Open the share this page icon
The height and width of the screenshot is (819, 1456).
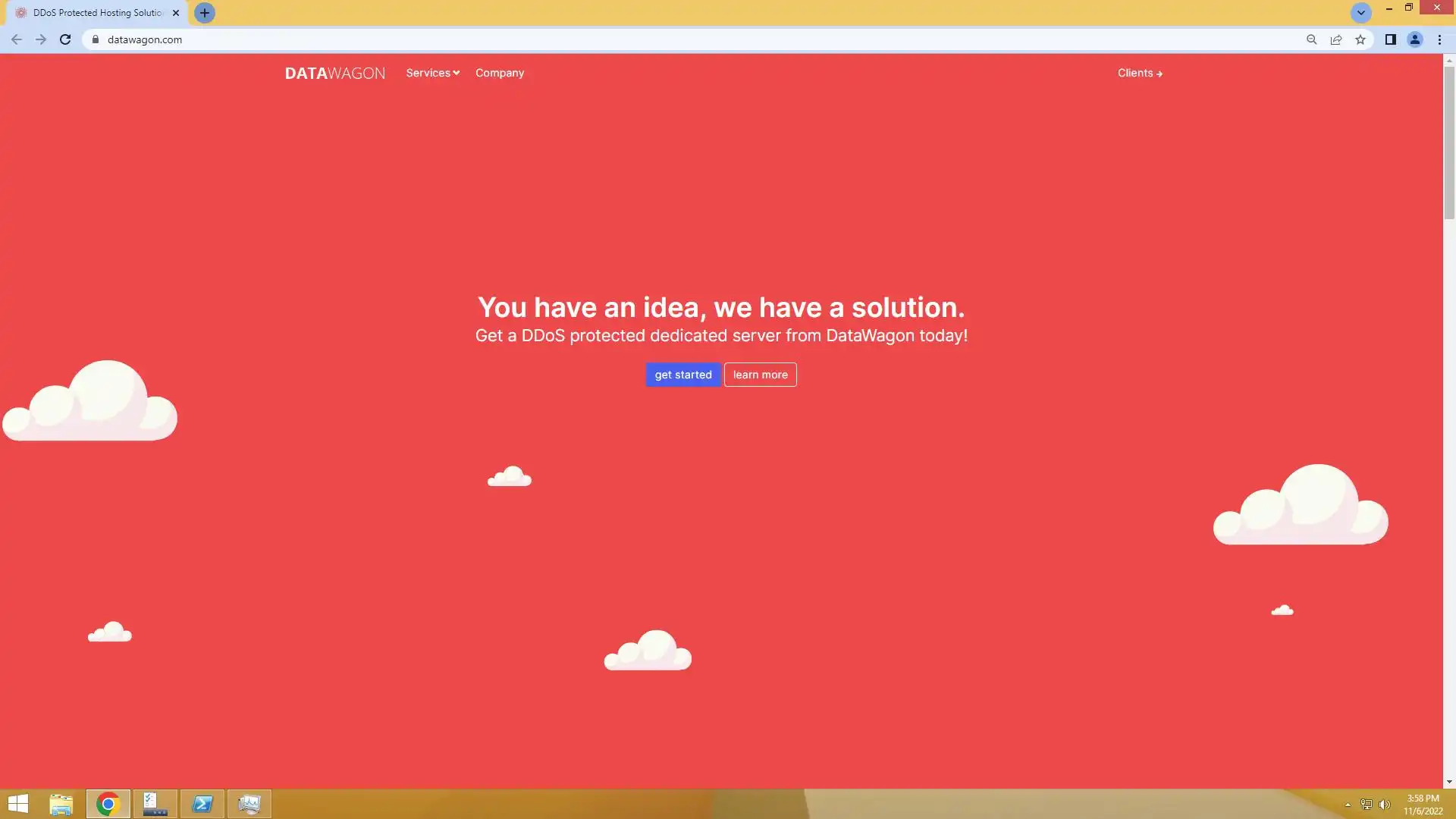[x=1336, y=39]
